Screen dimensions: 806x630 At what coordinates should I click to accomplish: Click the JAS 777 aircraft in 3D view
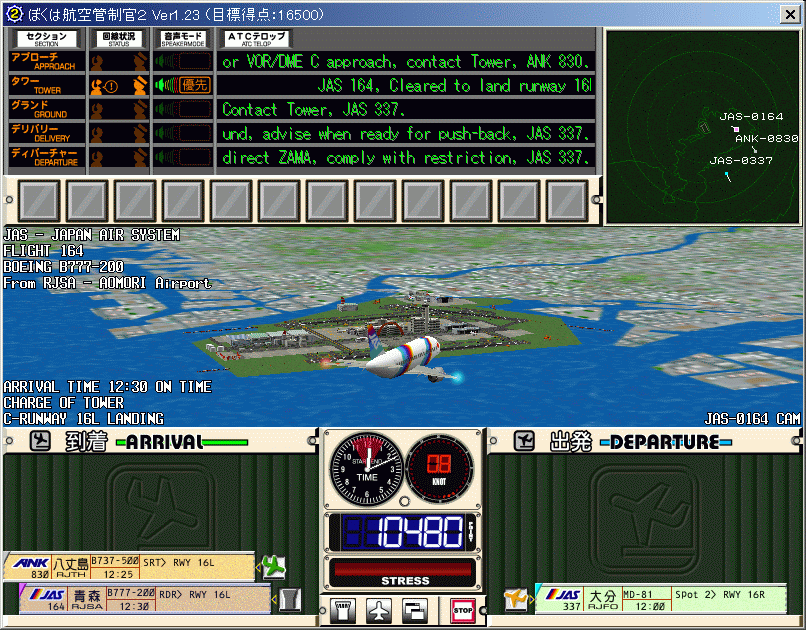coord(402,358)
